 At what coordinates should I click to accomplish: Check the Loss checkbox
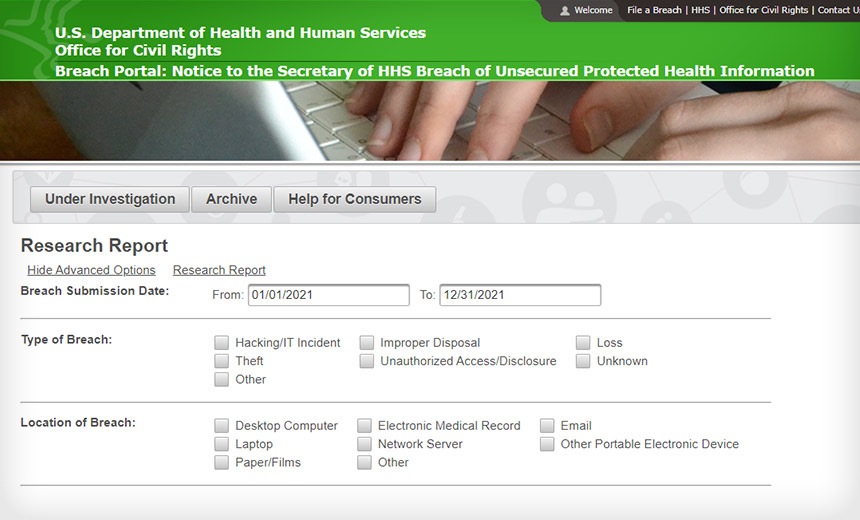tap(583, 343)
